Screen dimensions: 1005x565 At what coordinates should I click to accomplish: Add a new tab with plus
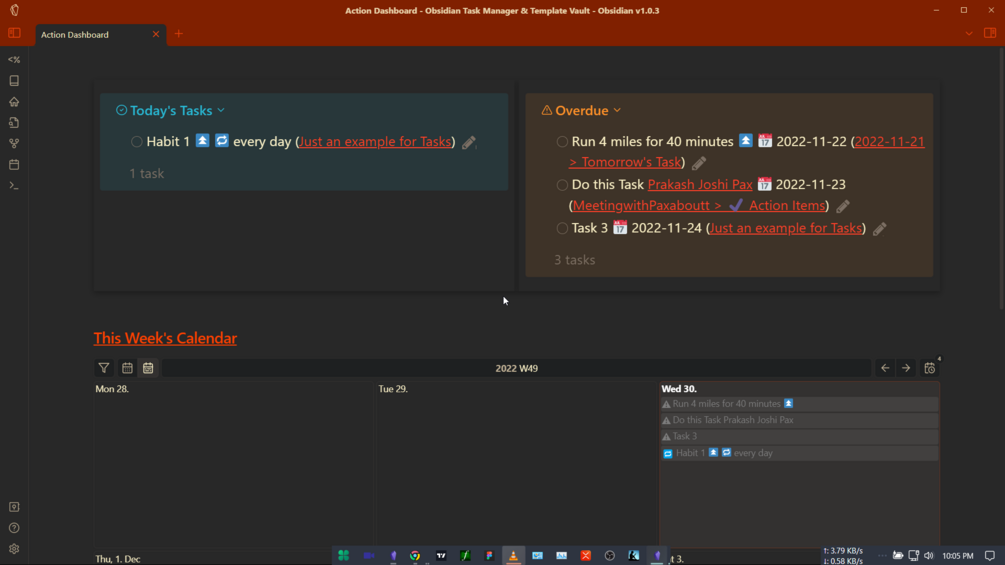pyautogui.click(x=179, y=34)
